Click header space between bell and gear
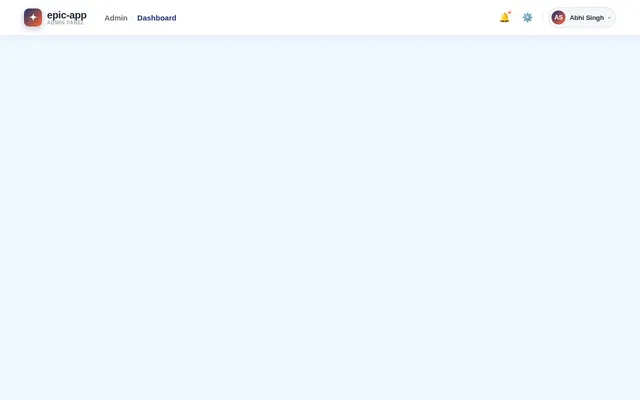640x400 pixels. (x=516, y=18)
